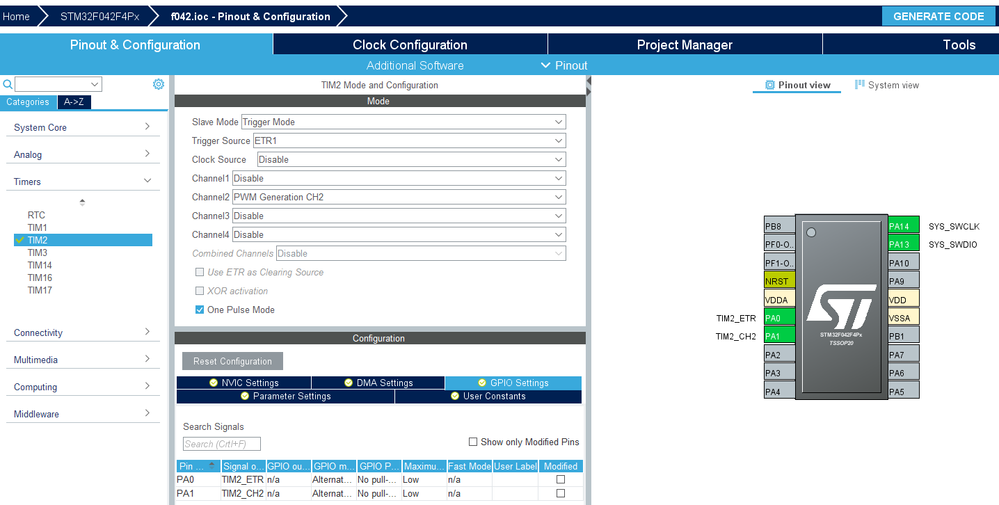The width and height of the screenshot is (999, 505).
Task: Go to Home breadcrumb
Action: 16,17
